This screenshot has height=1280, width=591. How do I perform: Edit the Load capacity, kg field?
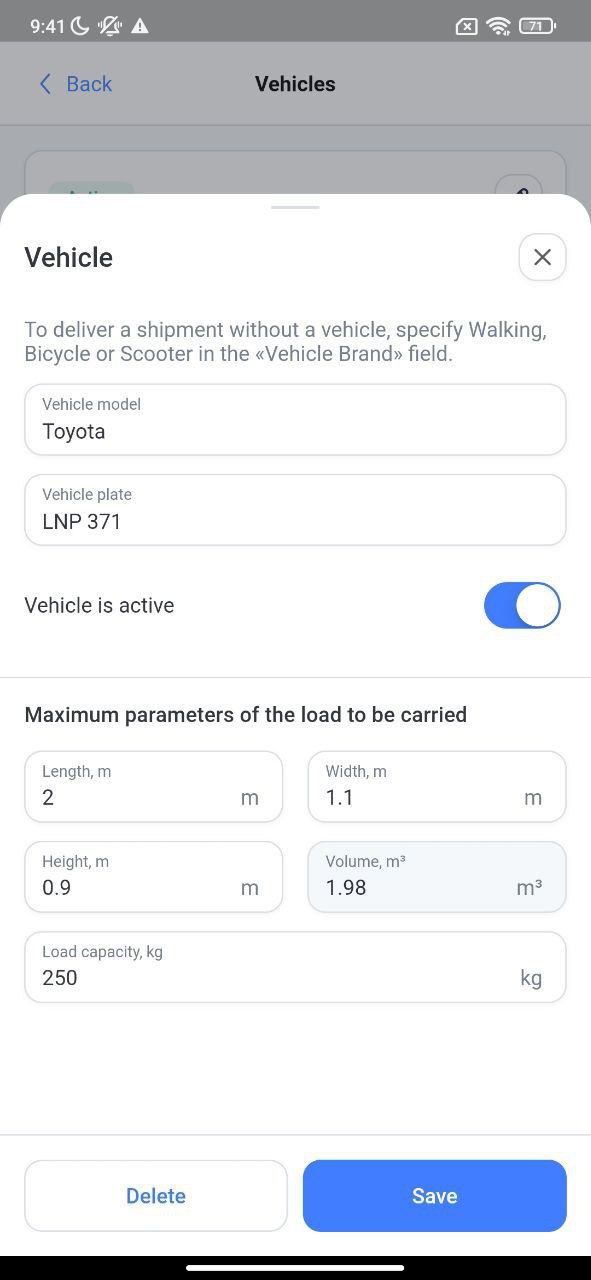click(295, 967)
